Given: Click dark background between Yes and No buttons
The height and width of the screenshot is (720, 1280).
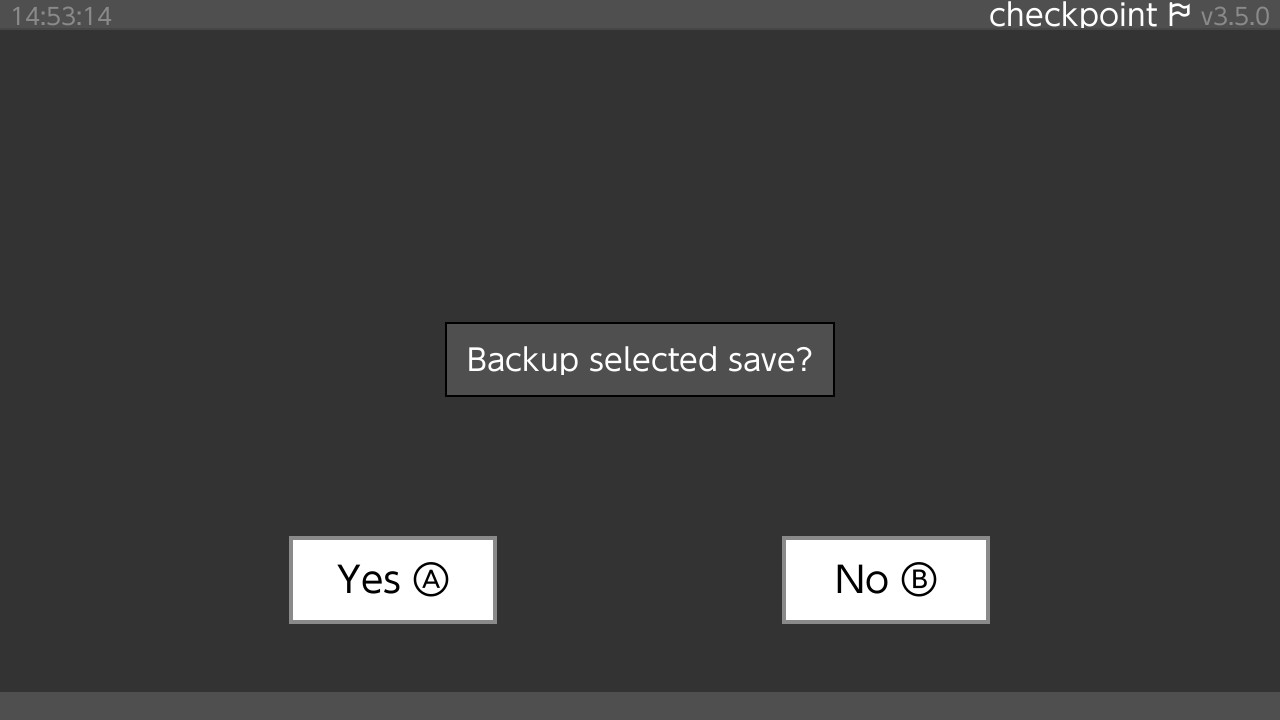Looking at the screenshot, I should click(x=640, y=580).
